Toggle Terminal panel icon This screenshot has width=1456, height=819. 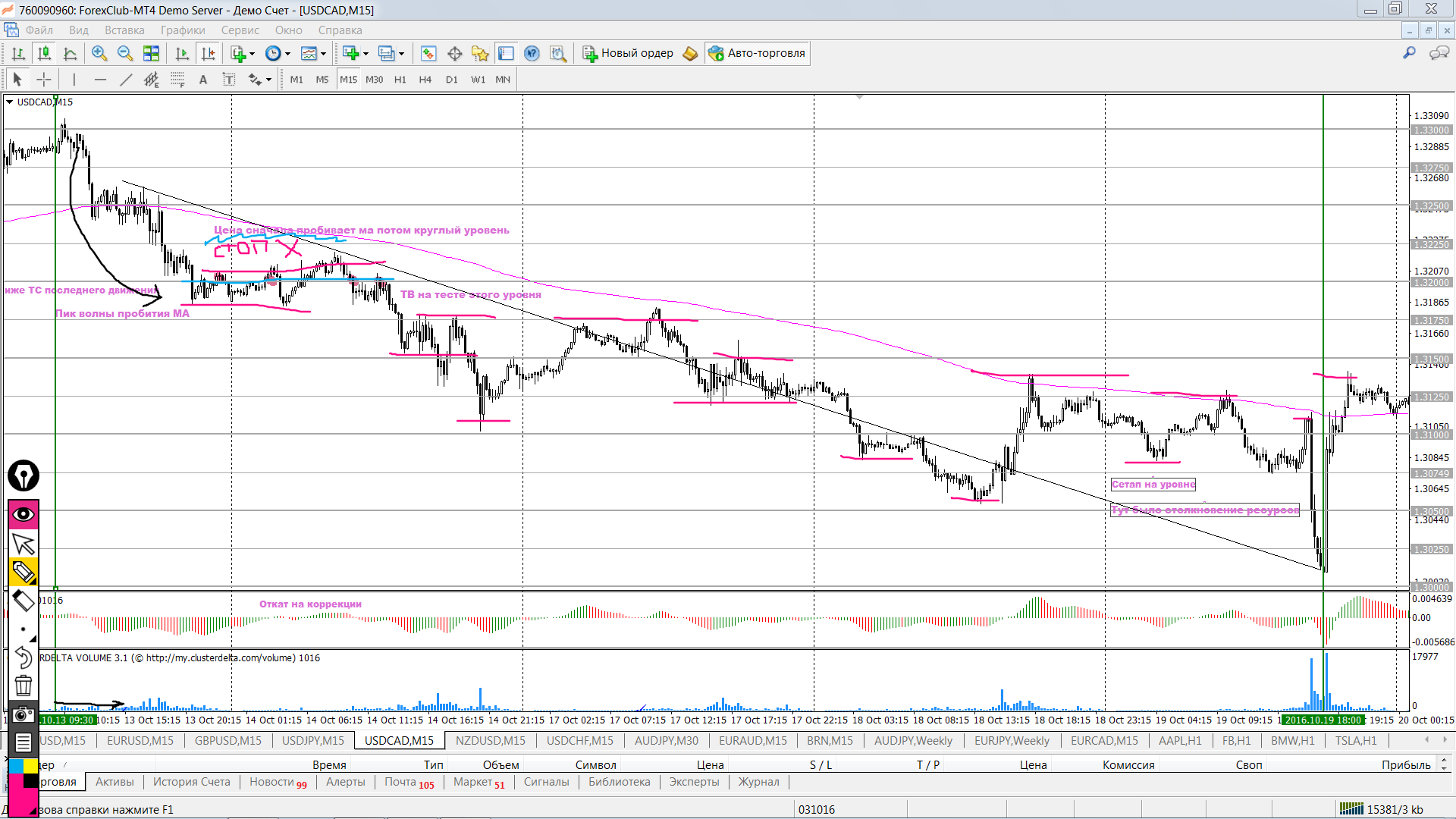[x=506, y=53]
